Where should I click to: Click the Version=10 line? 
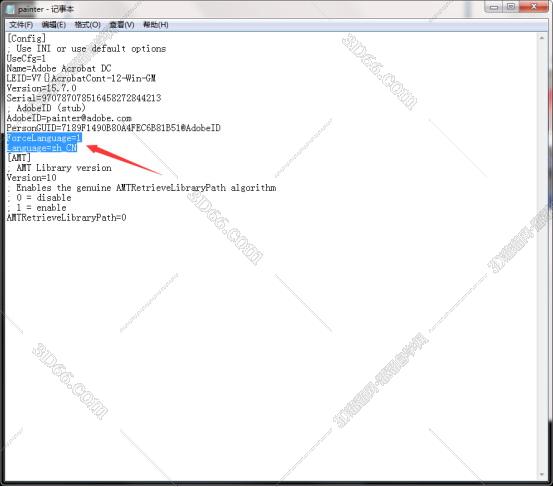(31, 177)
